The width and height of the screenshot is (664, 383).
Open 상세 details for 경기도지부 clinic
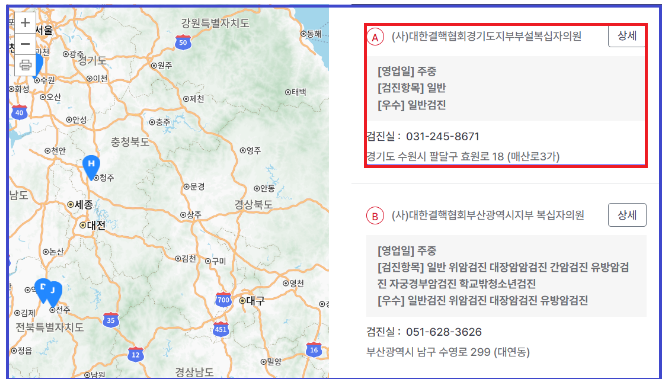[x=627, y=36]
